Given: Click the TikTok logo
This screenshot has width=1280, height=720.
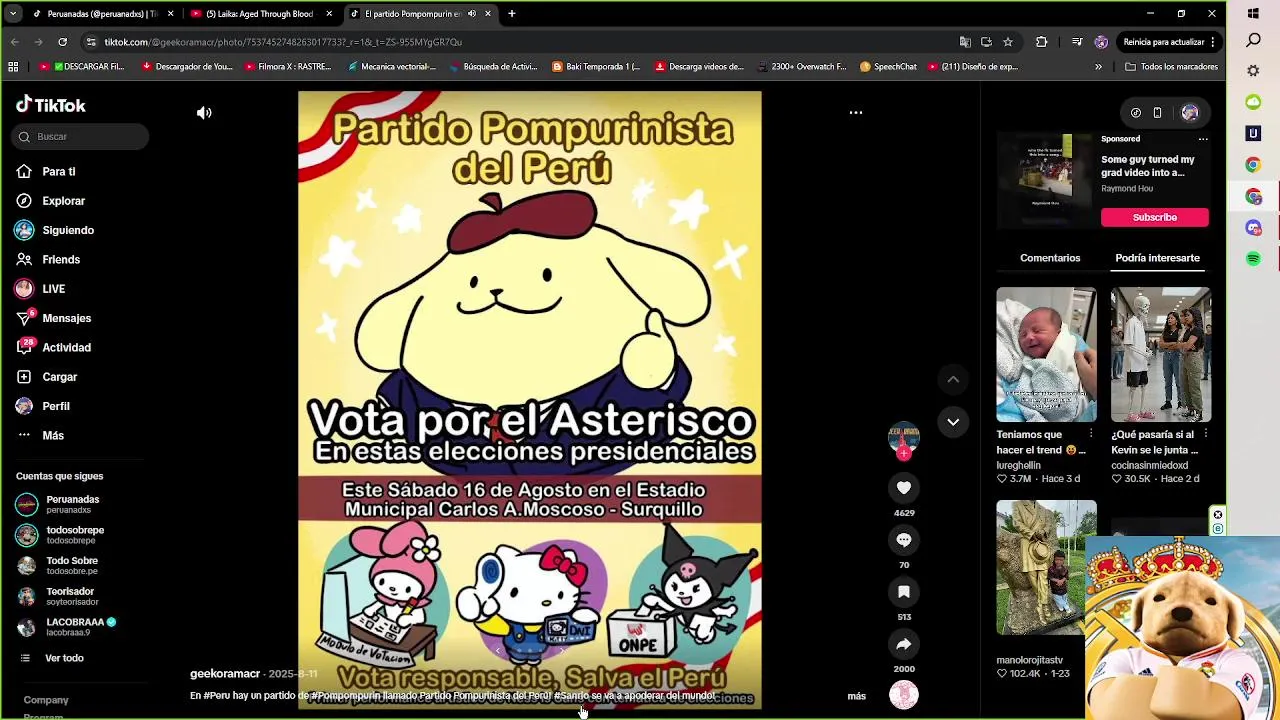Looking at the screenshot, I should pyautogui.click(x=51, y=105).
